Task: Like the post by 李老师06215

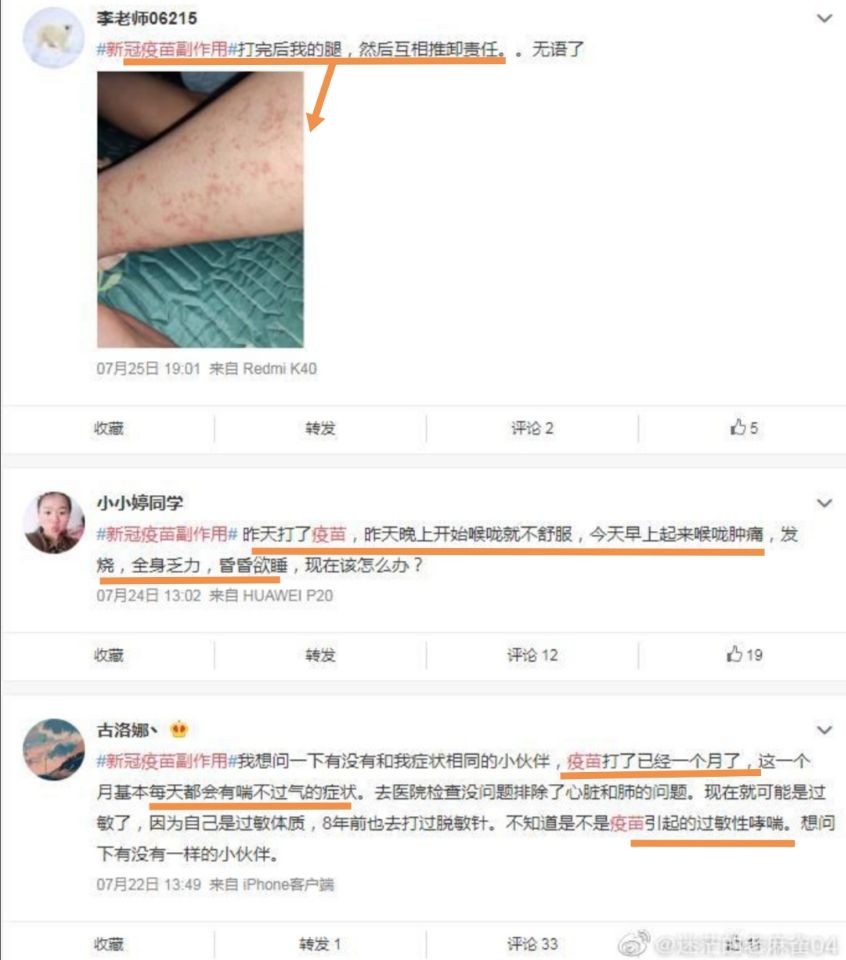Action: tap(743, 427)
